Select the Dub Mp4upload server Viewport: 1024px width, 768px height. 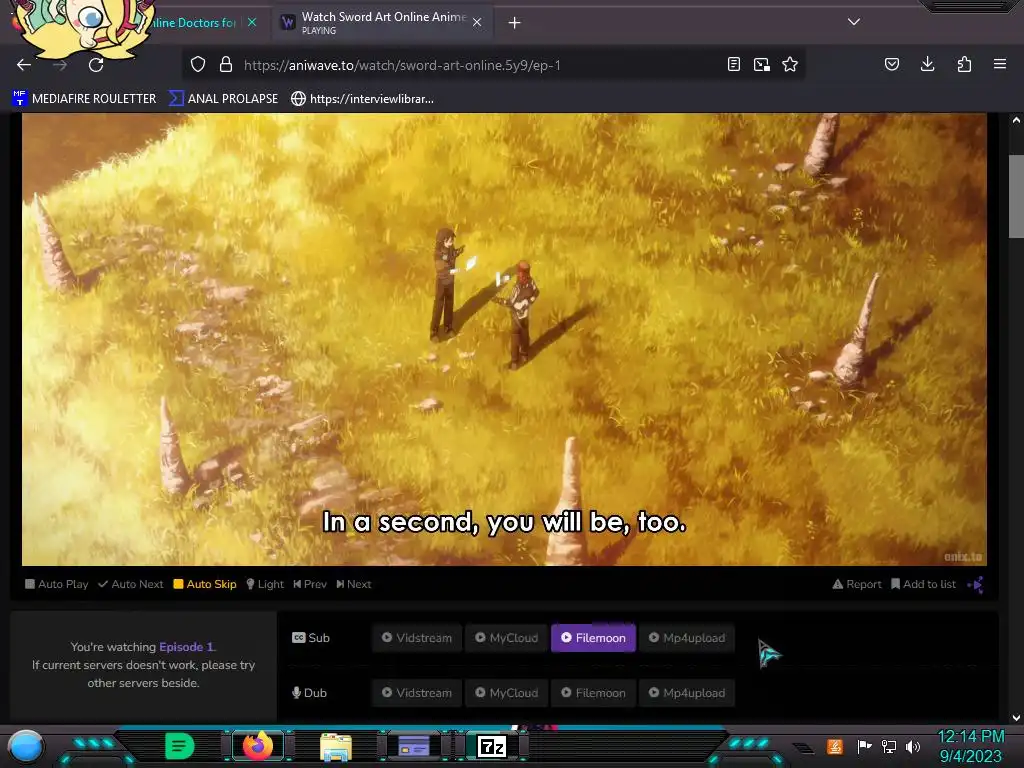tap(687, 692)
